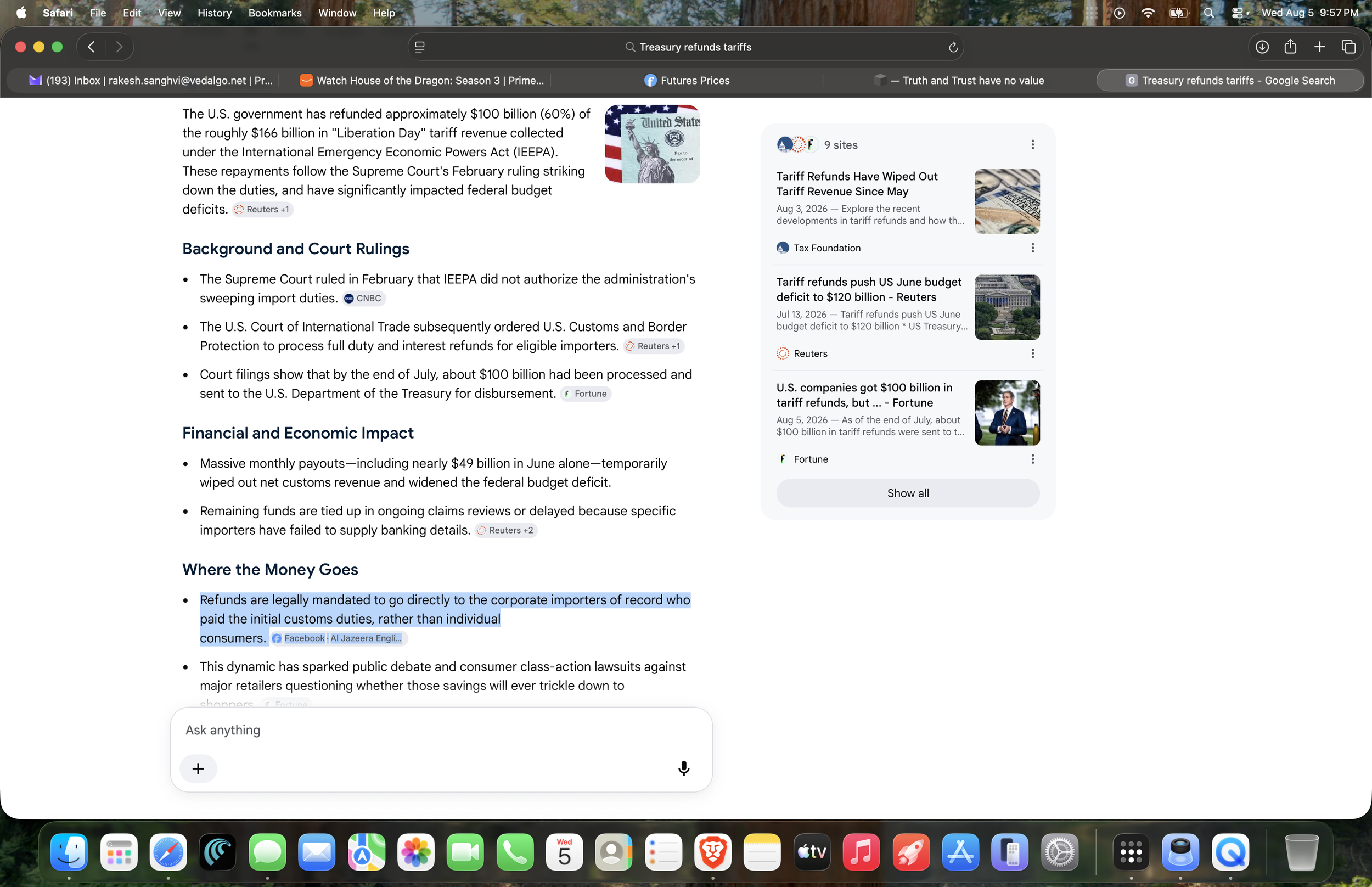Click the address bar showing Treasury refunds tariffs
The width and height of the screenshot is (1372, 887).
685,47
